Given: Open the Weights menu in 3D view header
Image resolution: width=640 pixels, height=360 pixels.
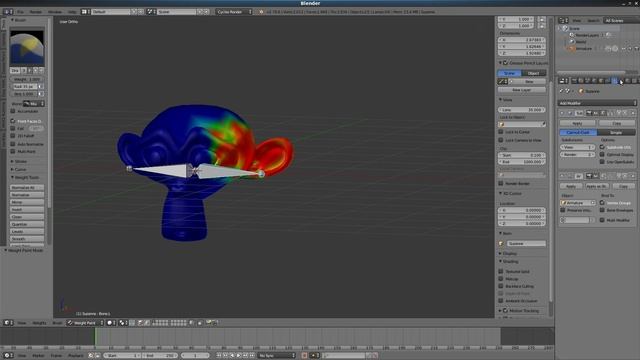Looking at the screenshot, I should tap(40, 323).
